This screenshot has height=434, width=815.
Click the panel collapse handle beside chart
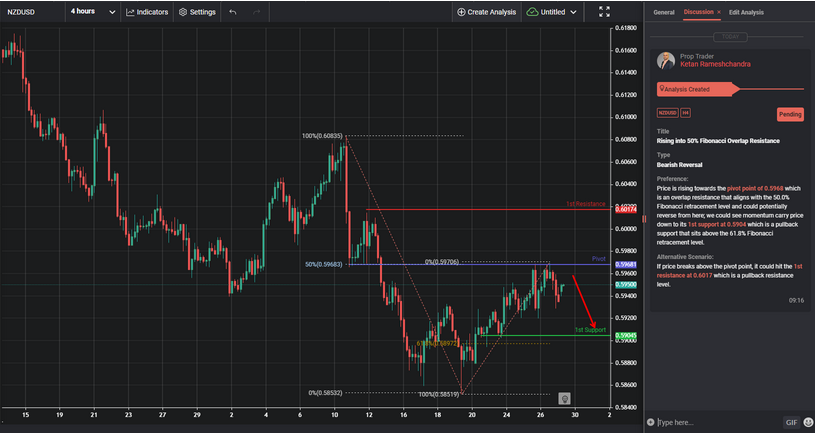tap(645, 219)
